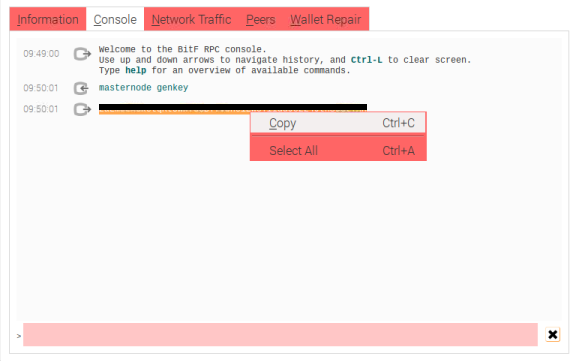Click the highlighted generated key output line

tap(233, 109)
